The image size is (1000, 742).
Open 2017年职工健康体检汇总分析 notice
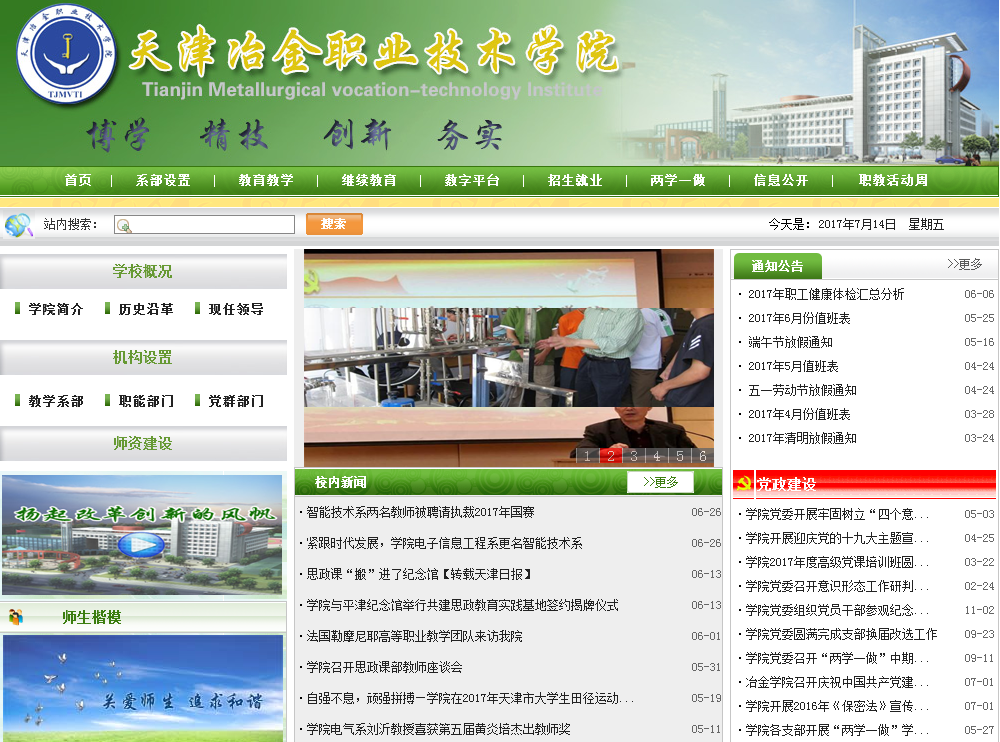826,294
